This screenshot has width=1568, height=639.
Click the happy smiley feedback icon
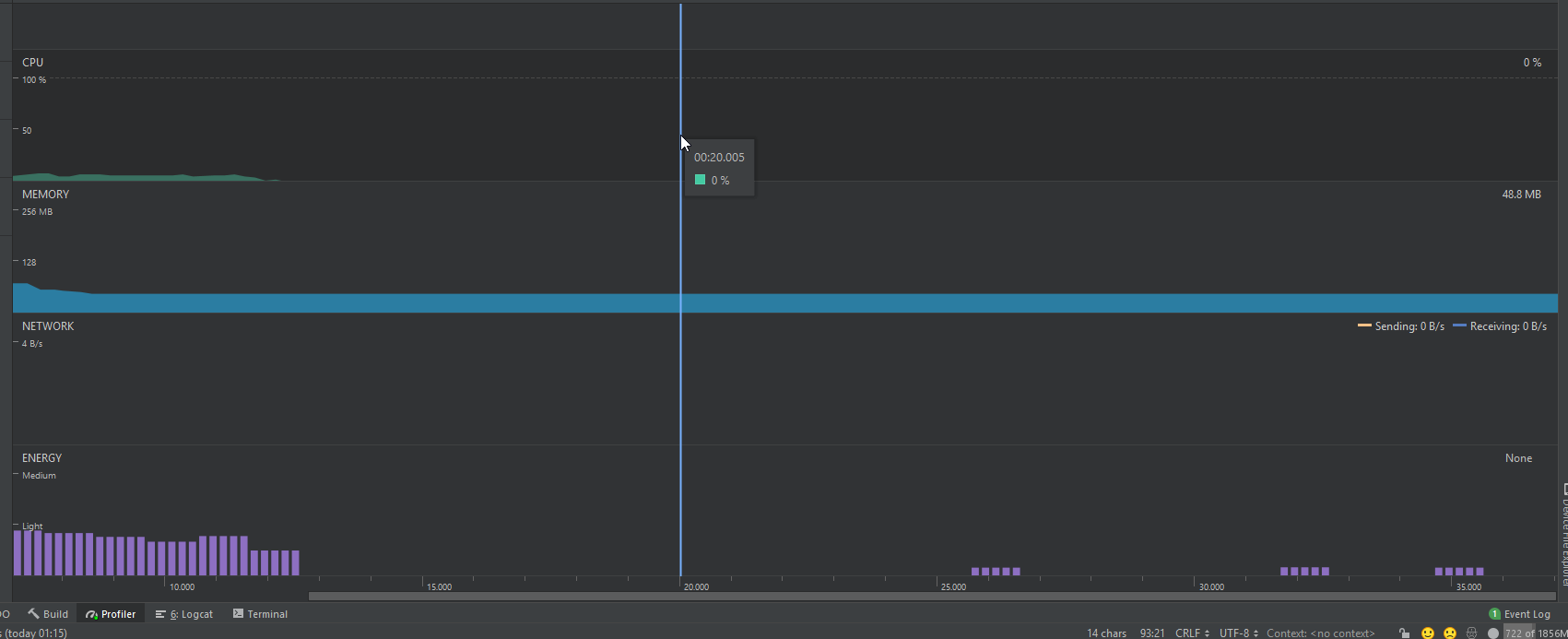pyautogui.click(x=1428, y=633)
